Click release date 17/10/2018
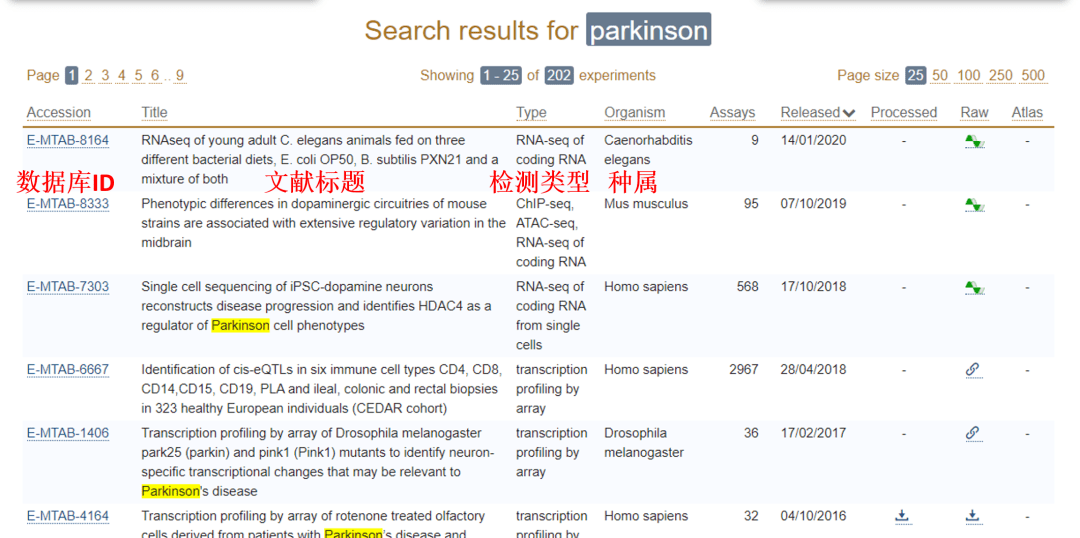Viewport: 1080px width, 538px height. pos(813,287)
